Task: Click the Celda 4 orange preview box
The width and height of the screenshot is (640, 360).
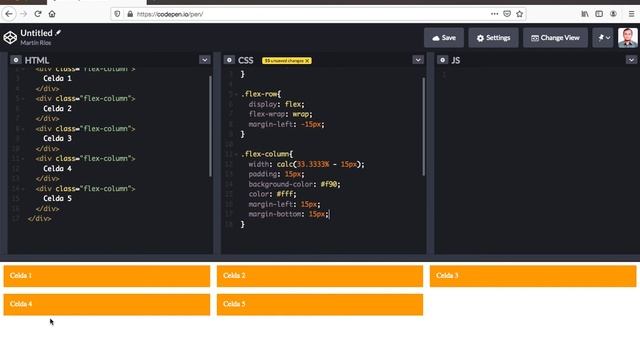Action: [x=107, y=304]
